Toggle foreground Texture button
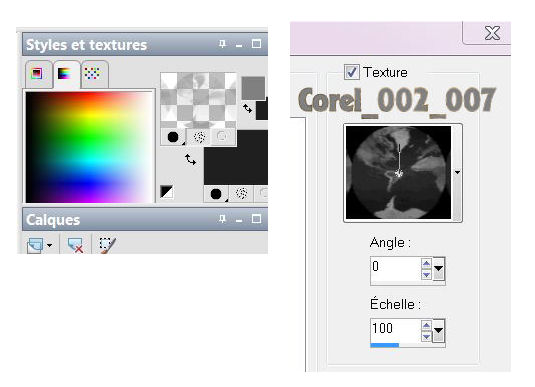The width and height of the screenshot is (535, 387). coord(199,137)
